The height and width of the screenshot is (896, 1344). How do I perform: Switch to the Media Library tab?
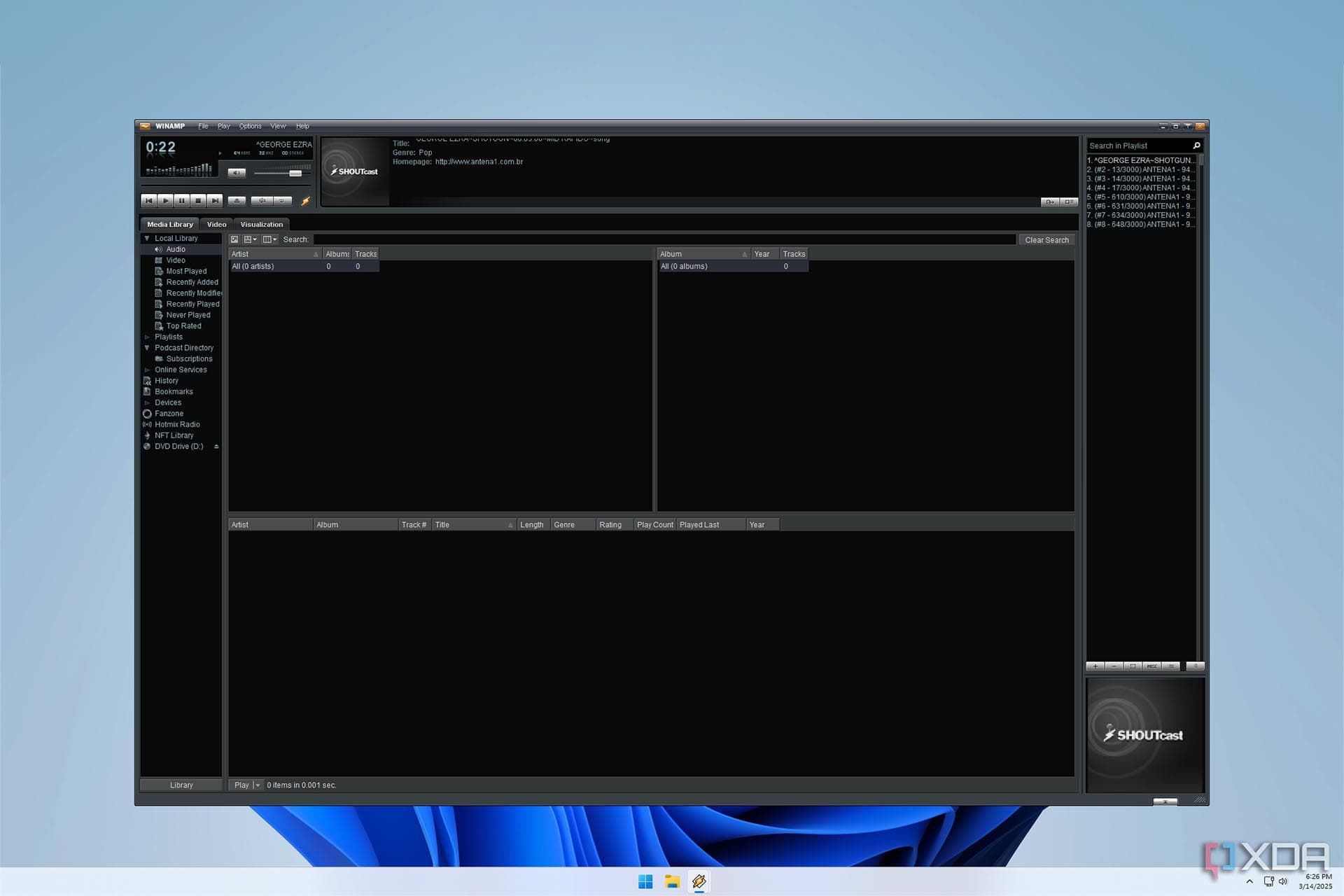(169, 225)
